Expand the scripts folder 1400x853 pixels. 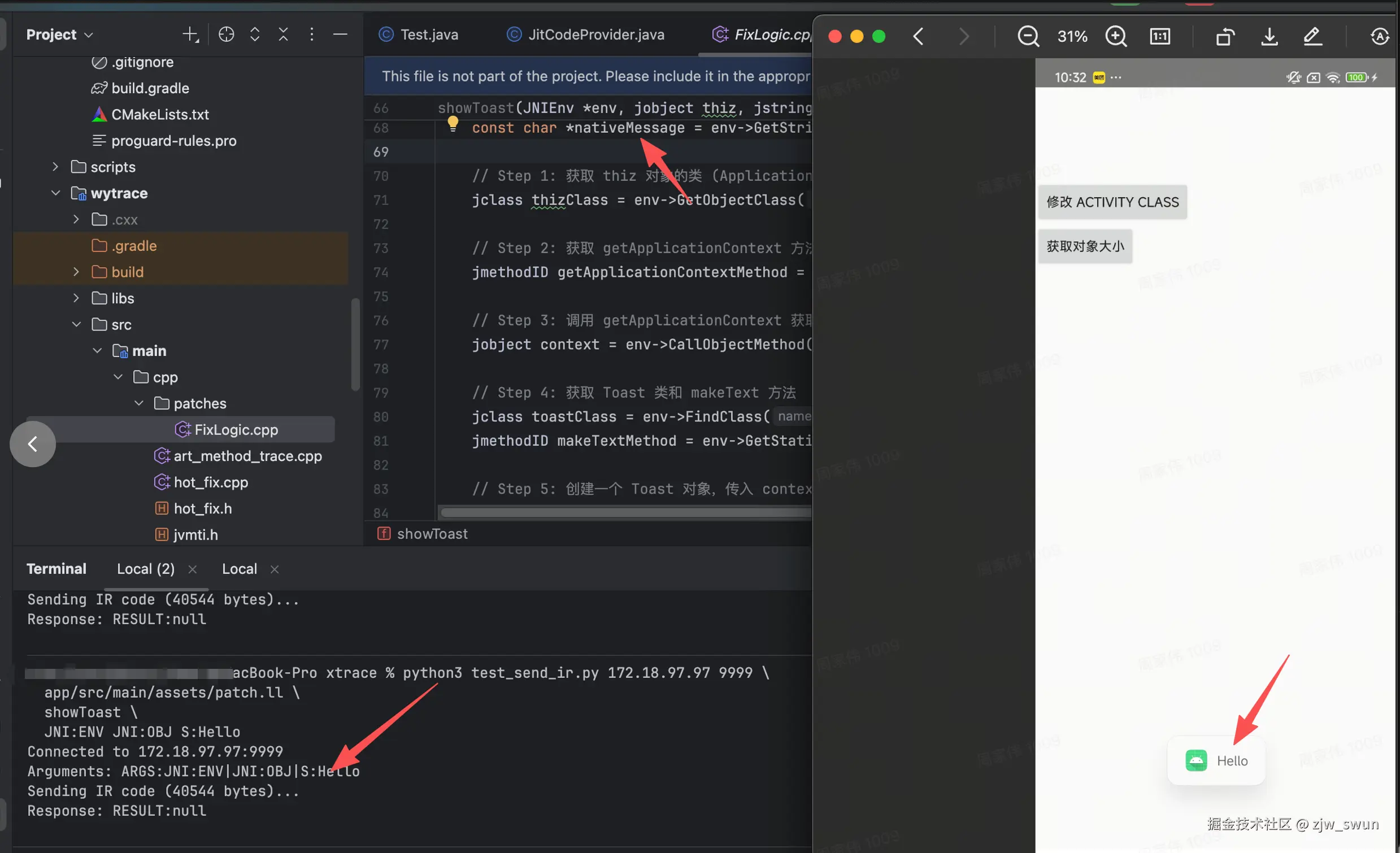[x=55, y=167]
